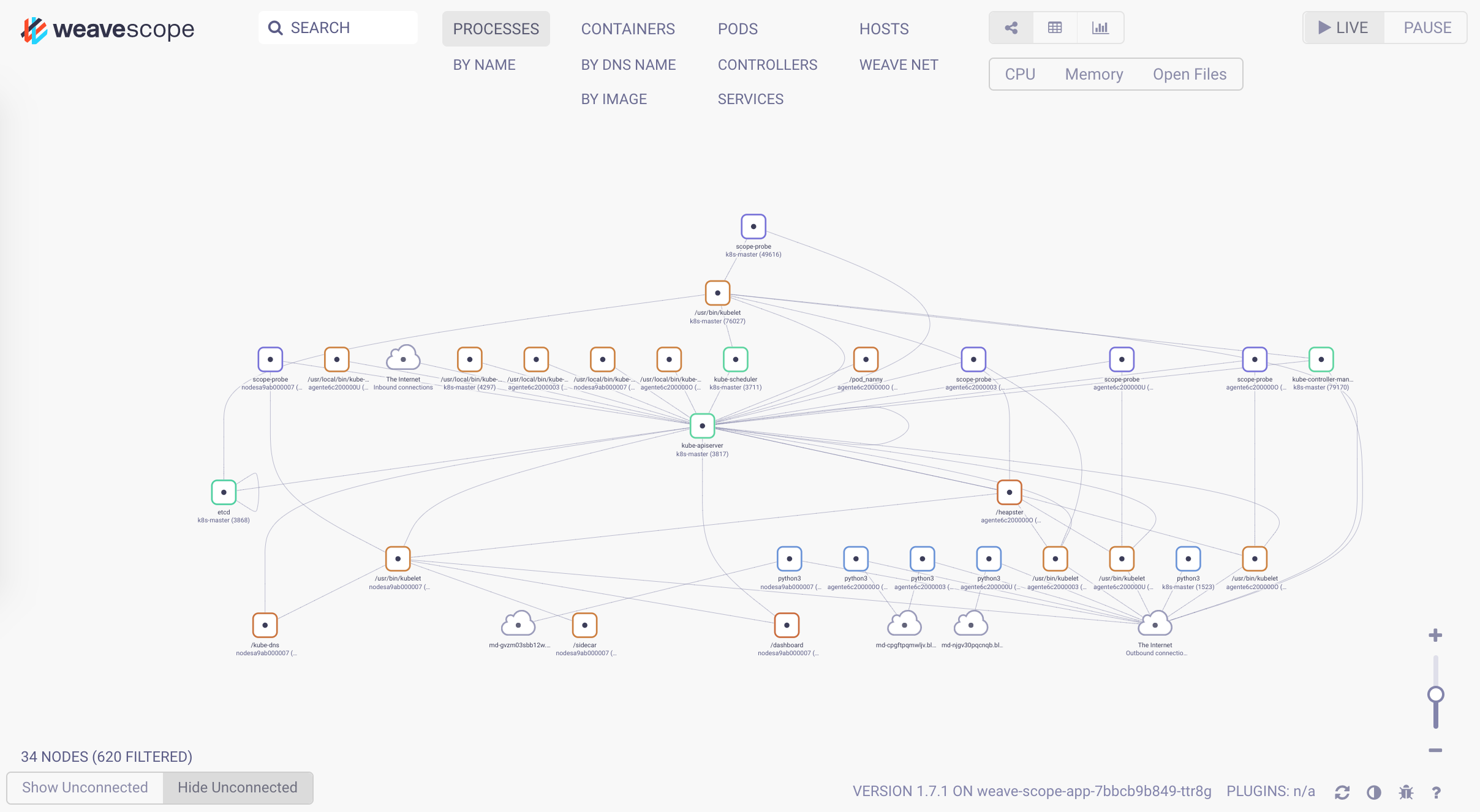The width and height of the screenshot is (1480, 812).
Task: Select the CPU metric
Action: tap(1020, 74)
